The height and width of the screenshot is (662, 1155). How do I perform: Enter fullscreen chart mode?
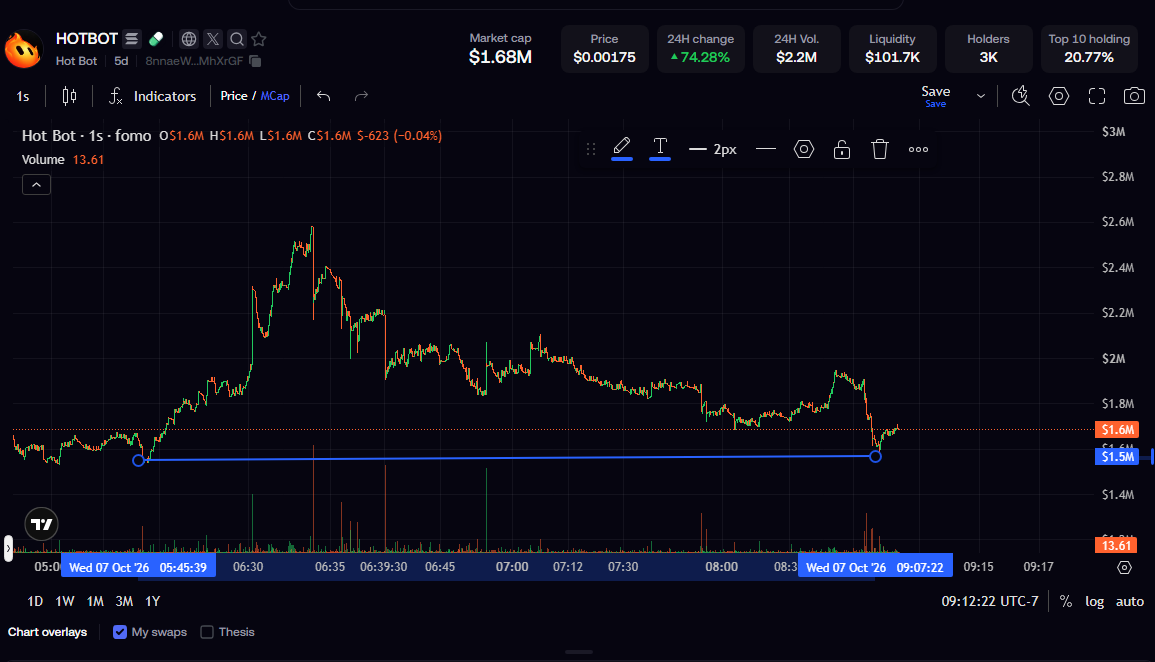tap(1097, 96)
